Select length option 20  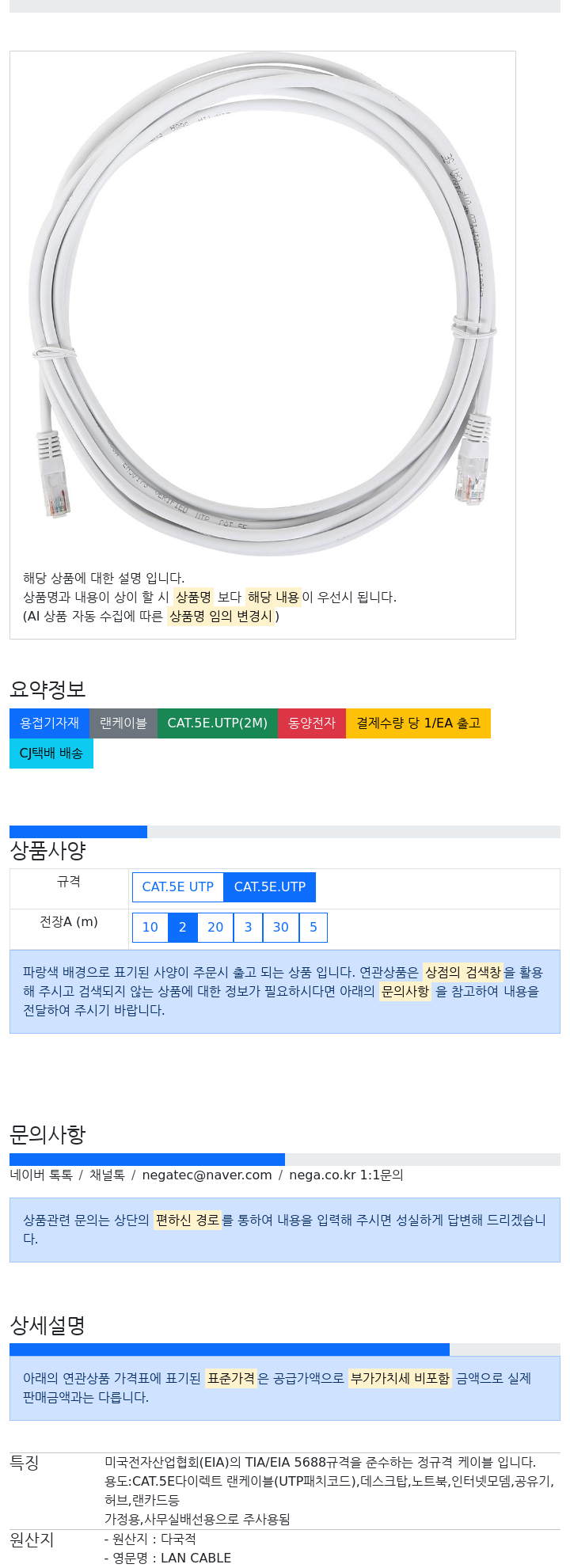[x=215, y=928]
